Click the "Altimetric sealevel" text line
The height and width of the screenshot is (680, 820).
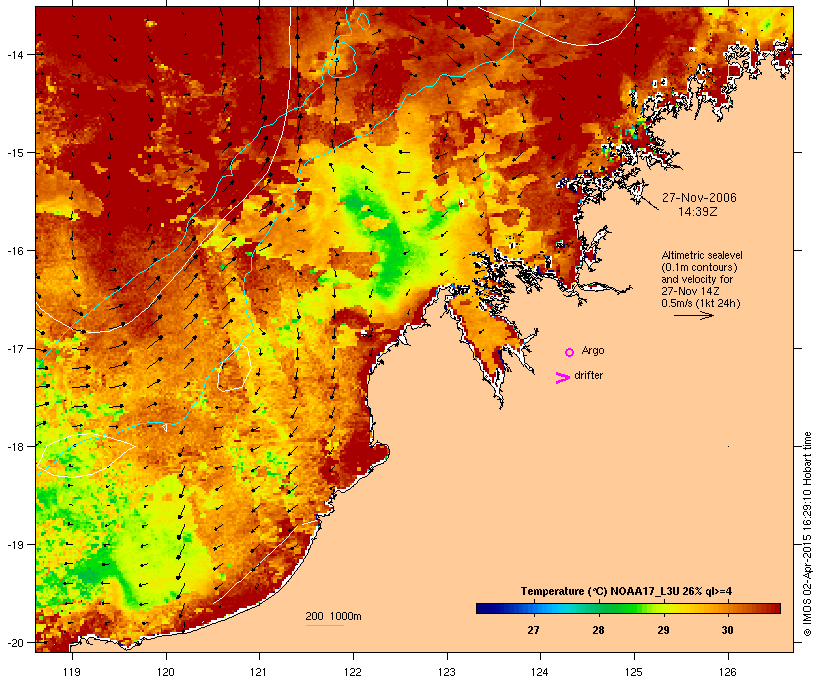702,255
